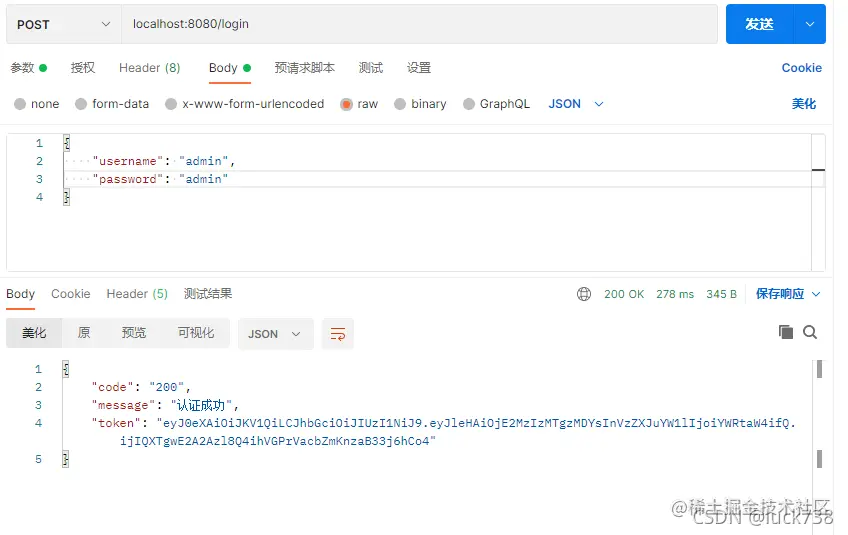Screen dimensions: 848x535
Task: Open the send button dropdown arrow
Action: [810, 24]
